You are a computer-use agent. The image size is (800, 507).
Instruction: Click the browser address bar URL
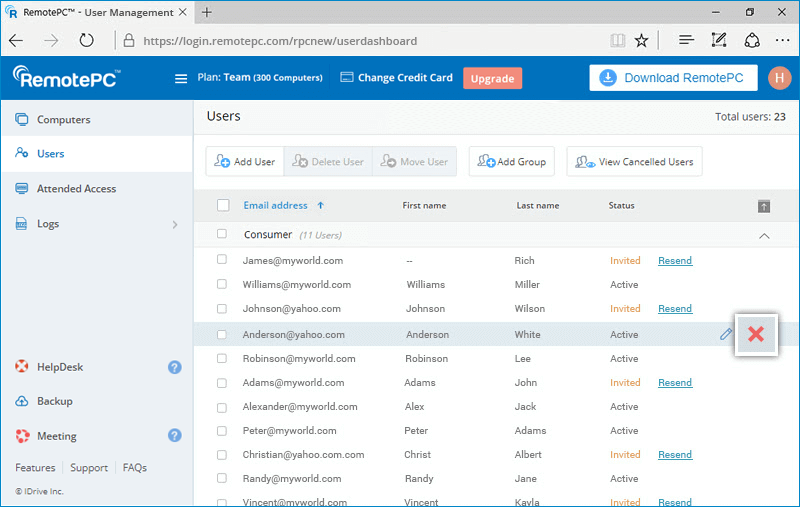coord(280,41)
